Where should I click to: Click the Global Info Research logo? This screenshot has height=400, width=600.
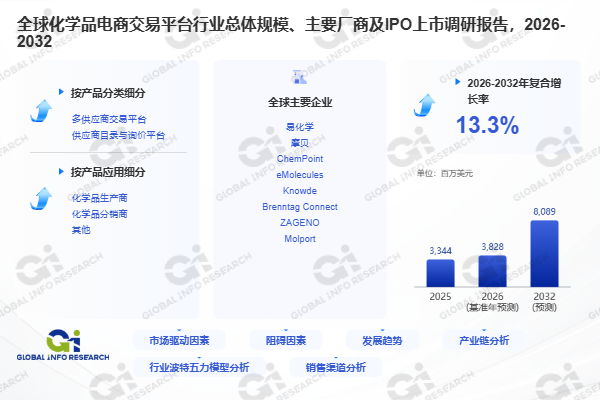[x=63, y=345]
